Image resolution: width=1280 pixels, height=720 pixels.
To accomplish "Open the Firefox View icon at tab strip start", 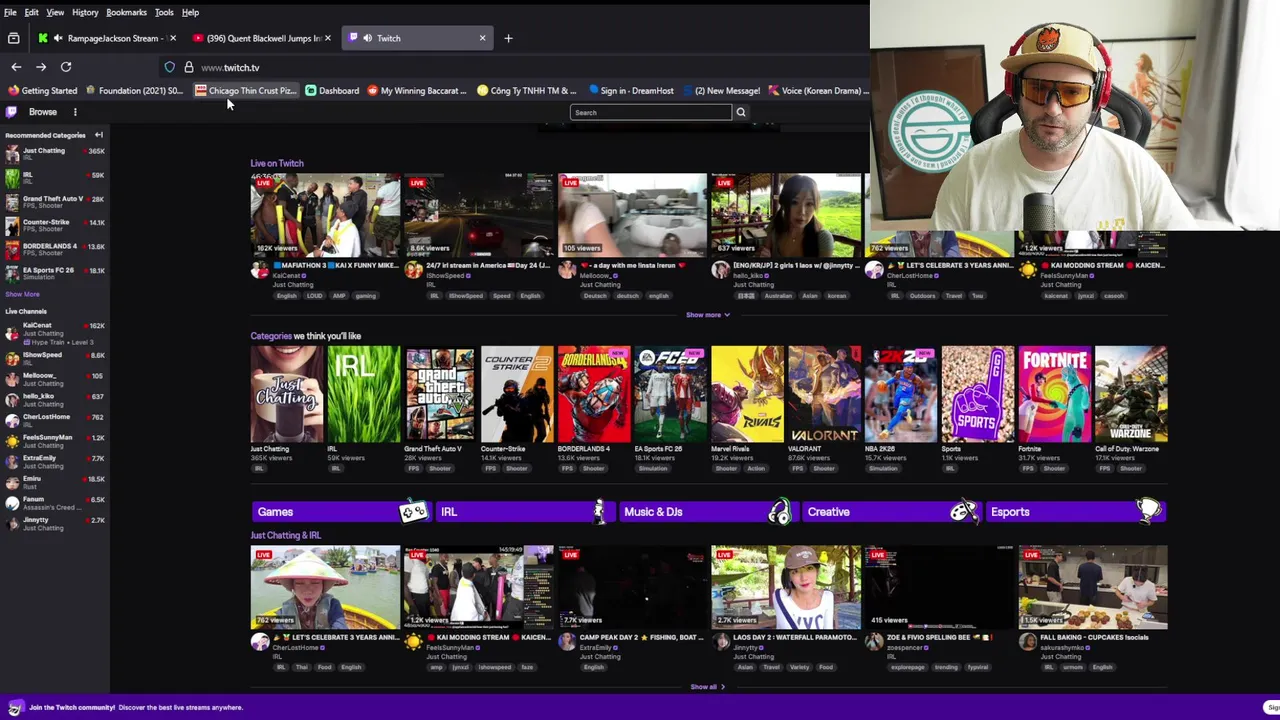I will click(13, 38).
